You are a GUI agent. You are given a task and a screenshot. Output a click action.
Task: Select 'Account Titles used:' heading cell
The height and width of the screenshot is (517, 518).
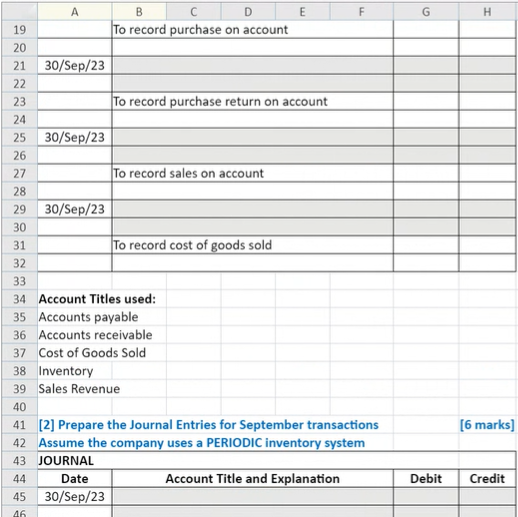[x=97, y=299]
